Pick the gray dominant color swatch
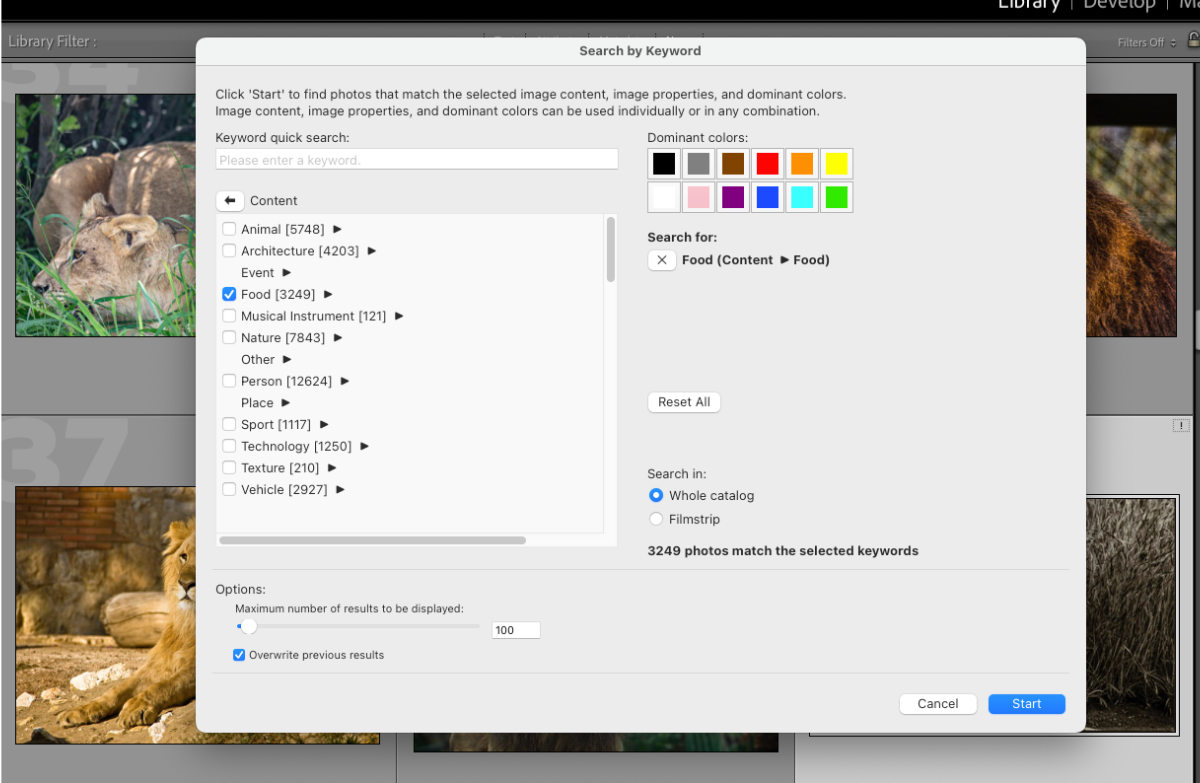 [698, 164]
